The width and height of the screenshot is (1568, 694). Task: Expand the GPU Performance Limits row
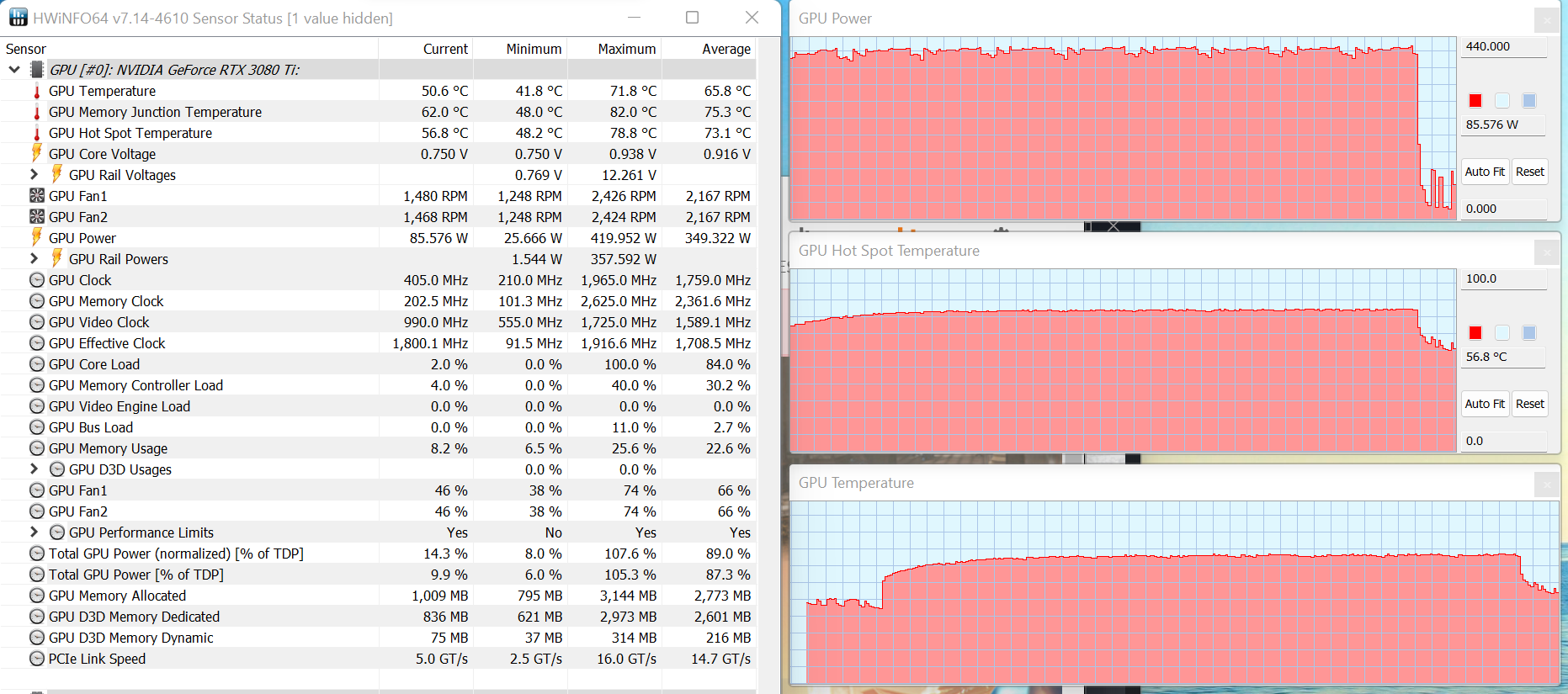click(34, 532)
